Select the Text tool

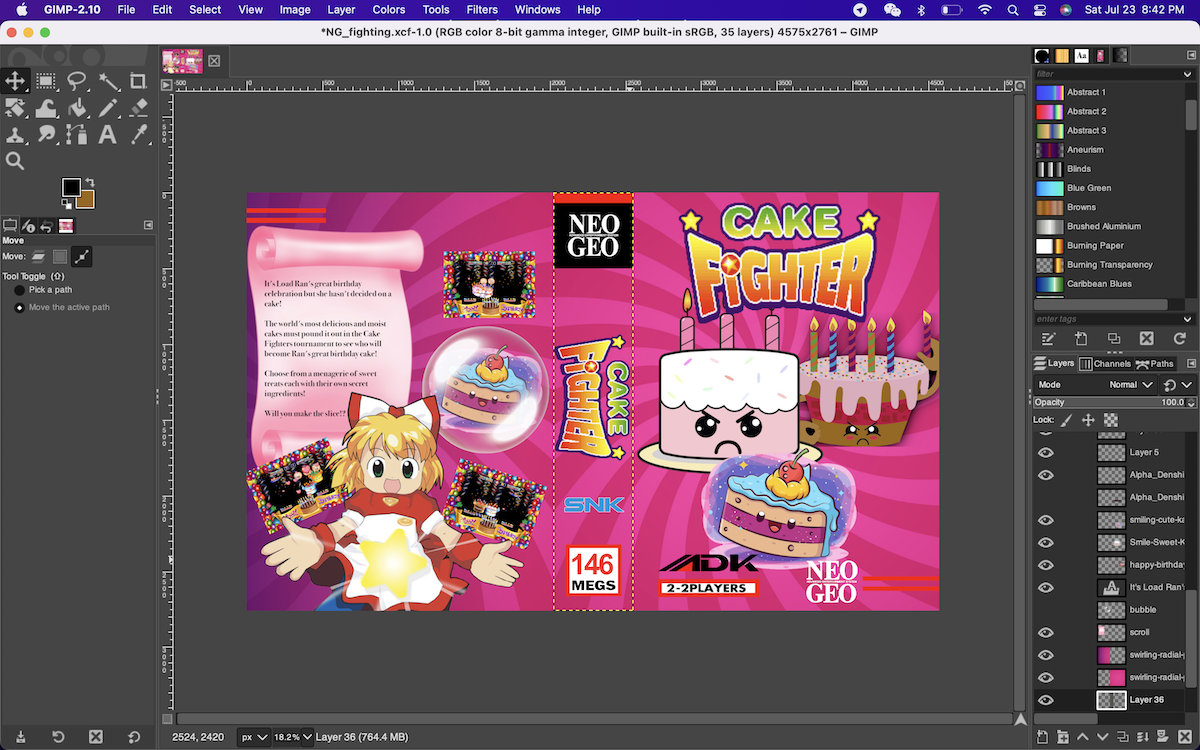(x=108, y=134)
